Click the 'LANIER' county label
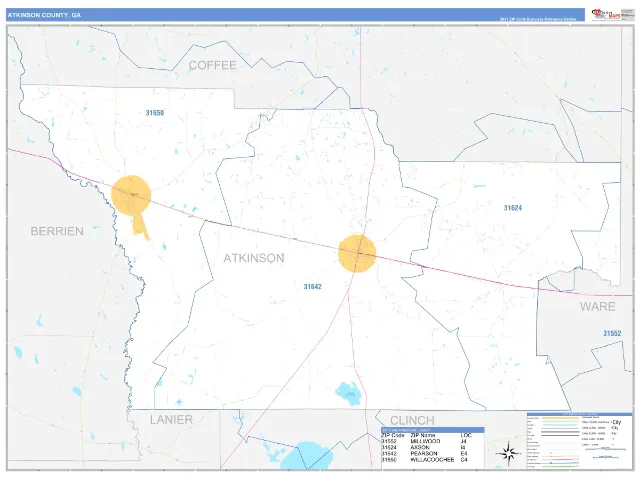 pos(171,420)
